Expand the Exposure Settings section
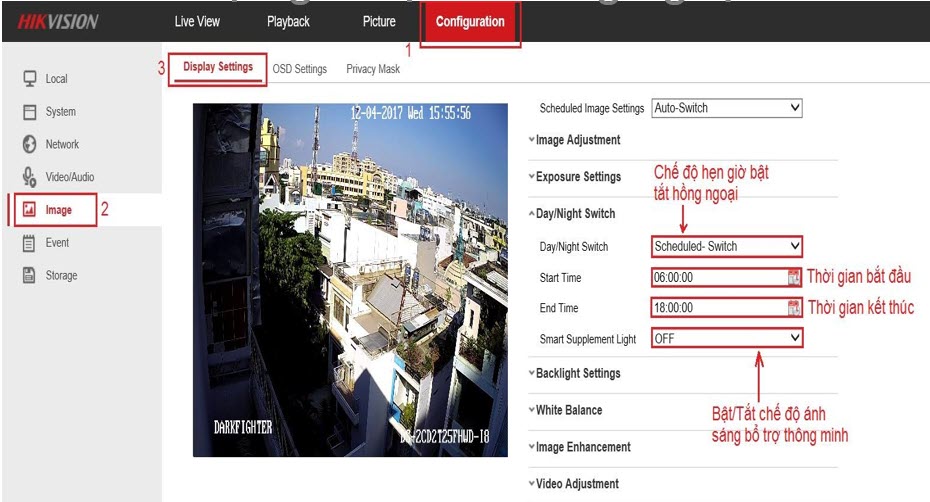Image resolution: width=930 pixels, height=502 pixels. [577, 177]
